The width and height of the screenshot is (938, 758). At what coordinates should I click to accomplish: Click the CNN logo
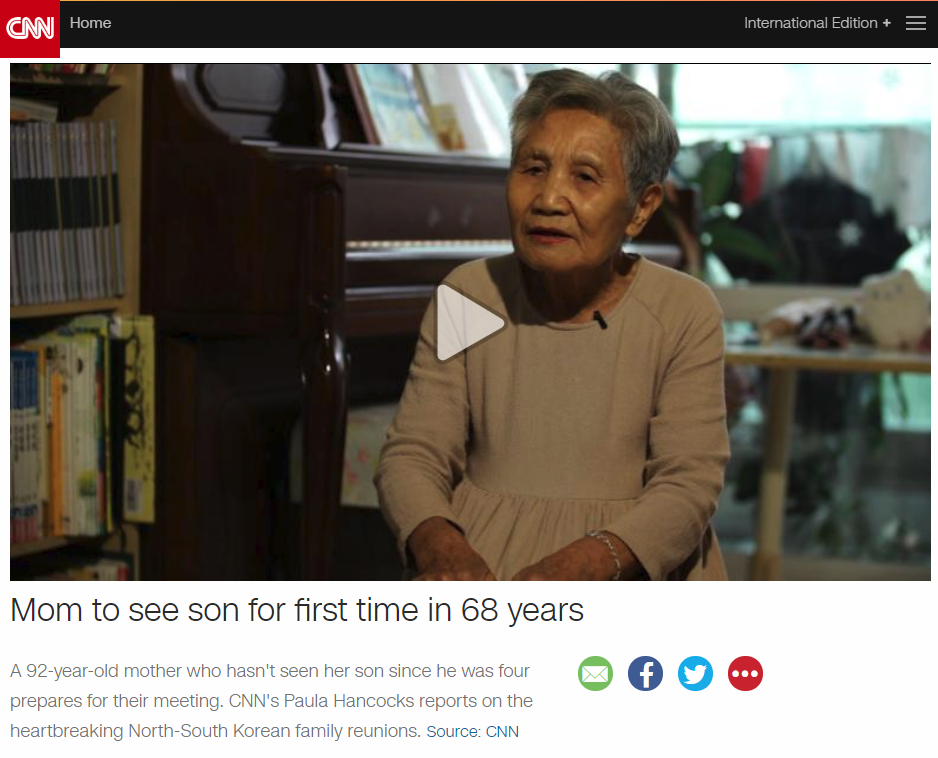coord(30,28)
